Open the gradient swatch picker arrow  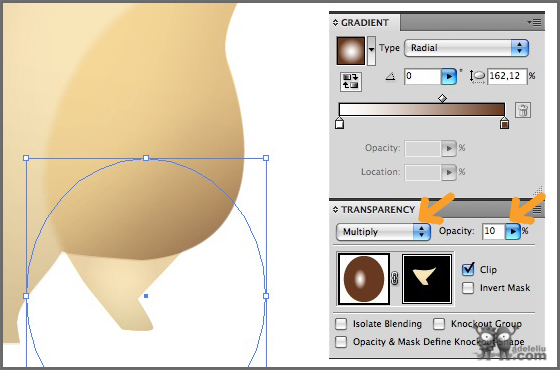(371, 51)
